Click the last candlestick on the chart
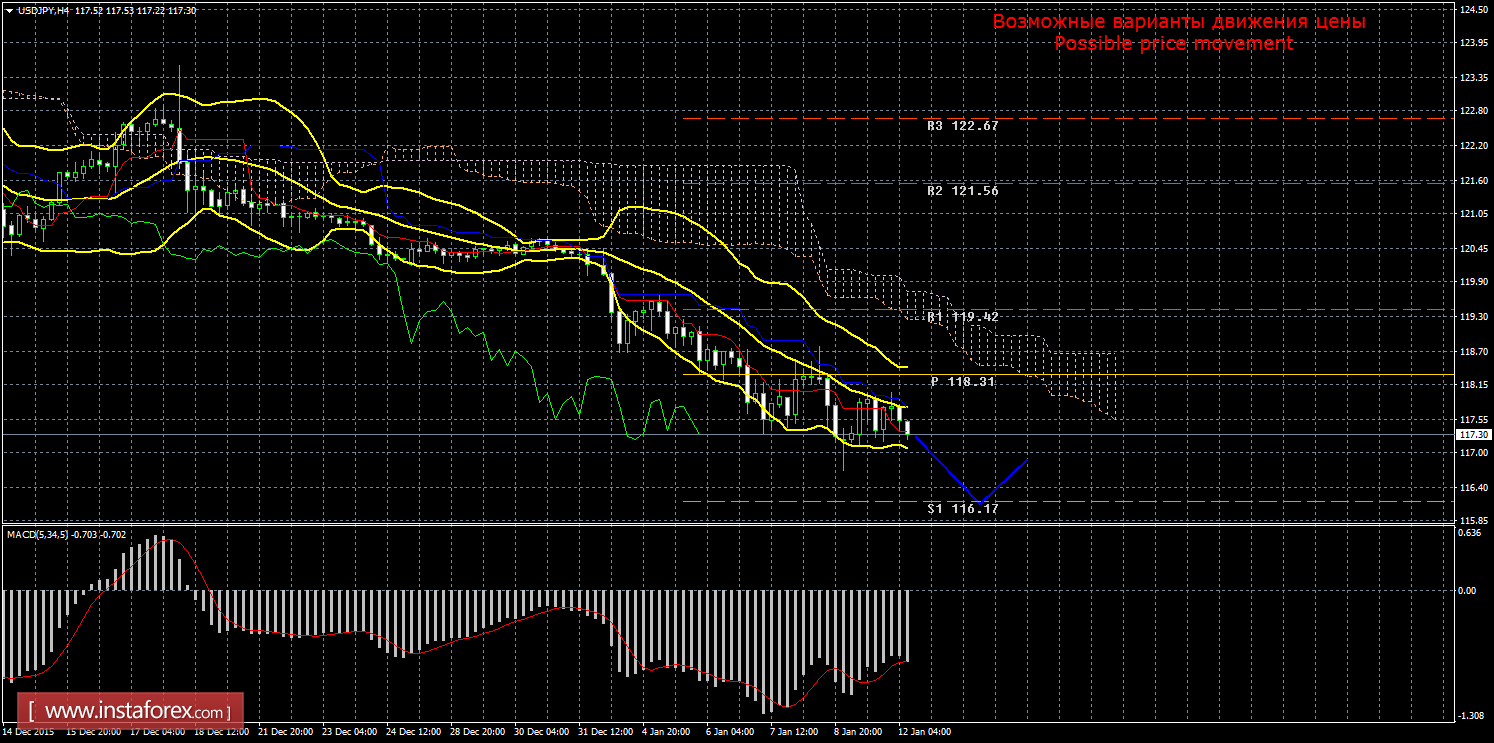Screen dimensions: 1494x743 coord(908,428)
